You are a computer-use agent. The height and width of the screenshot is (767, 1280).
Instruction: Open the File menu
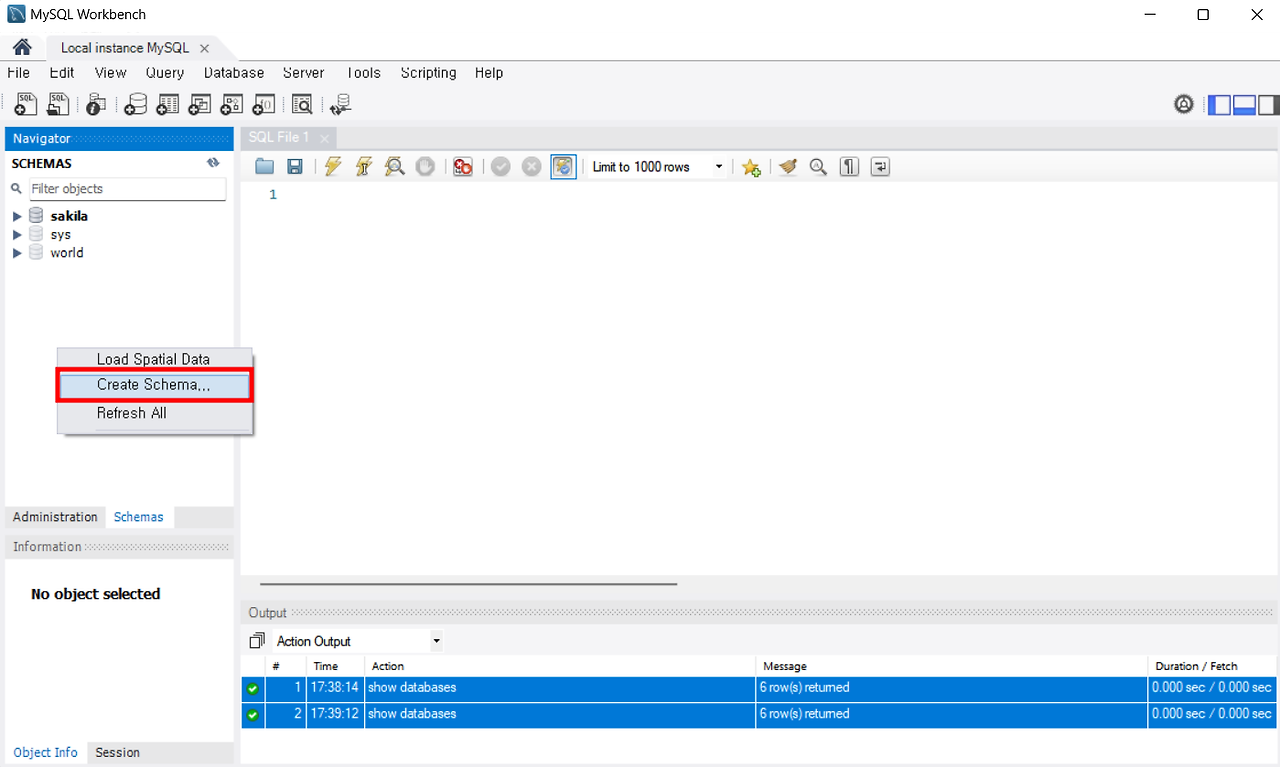point(18,73)
